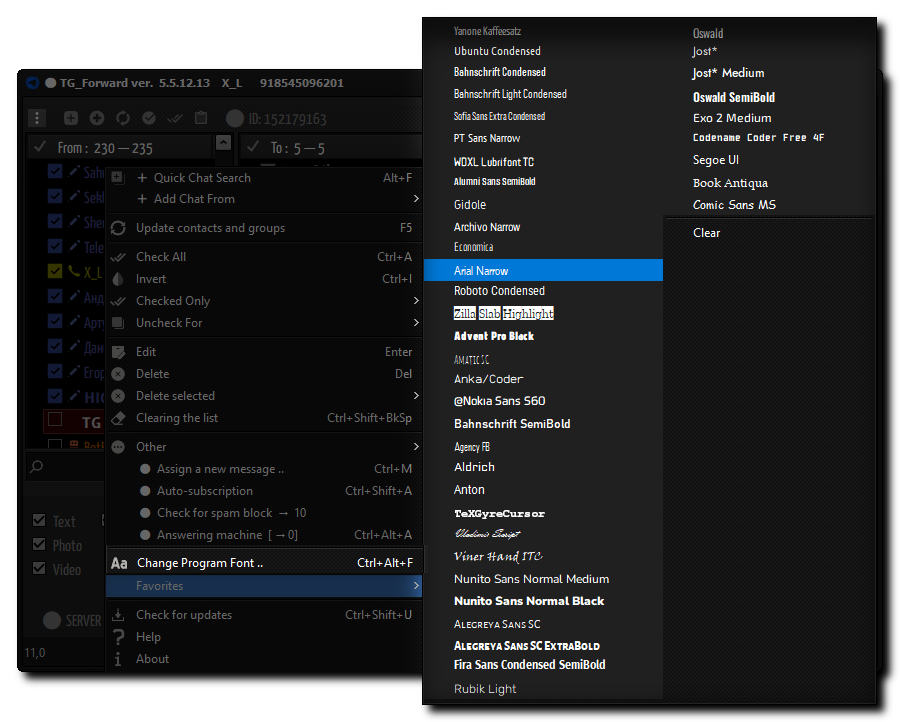Click the checkmark icon in the To header
Viewport: 900px width, 722px height.
[253, 147]
